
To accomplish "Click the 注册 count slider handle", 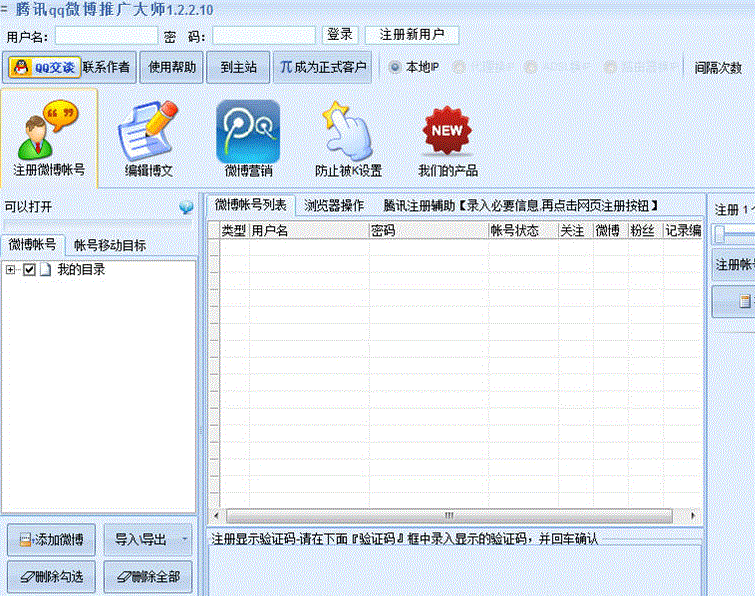I will point(720,234).
